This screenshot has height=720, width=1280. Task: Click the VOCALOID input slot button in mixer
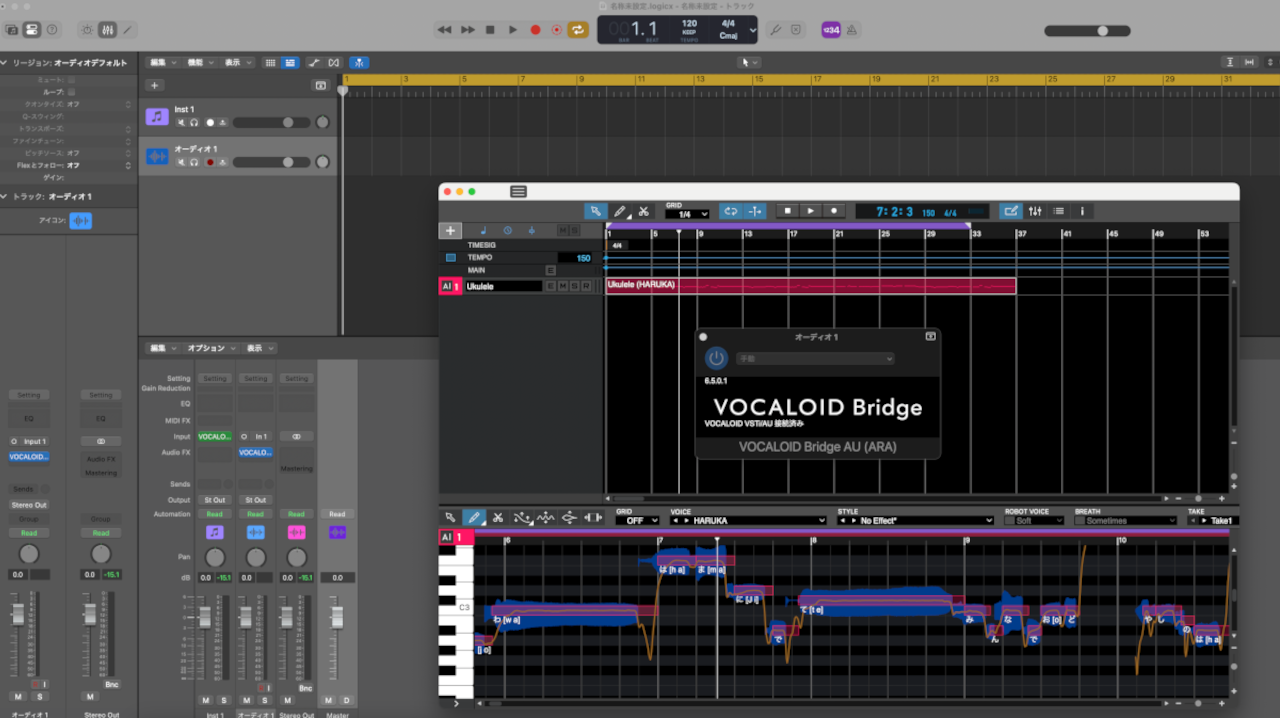click(214, 437)
